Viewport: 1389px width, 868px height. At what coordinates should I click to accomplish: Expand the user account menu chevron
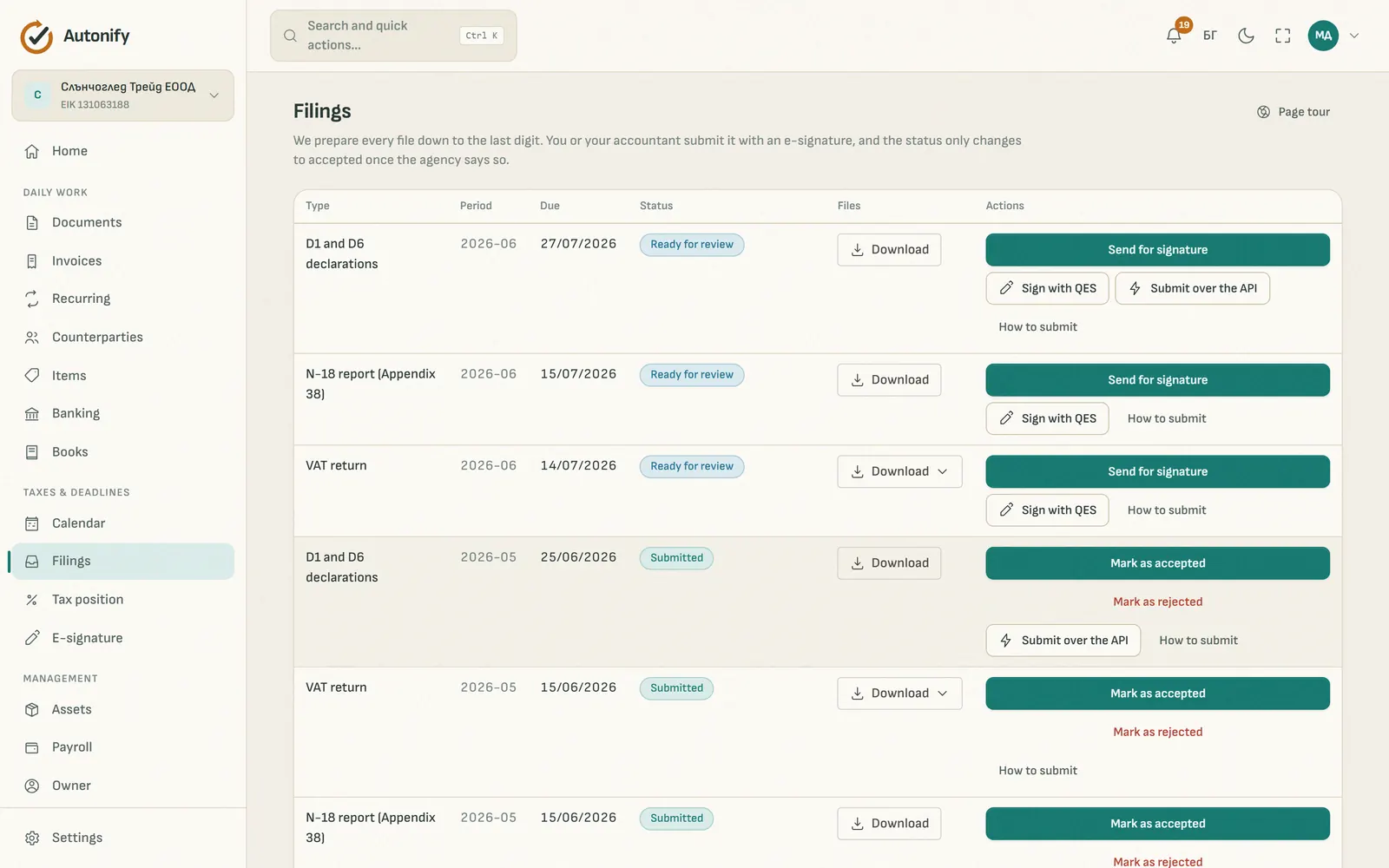coord(1353,36)
